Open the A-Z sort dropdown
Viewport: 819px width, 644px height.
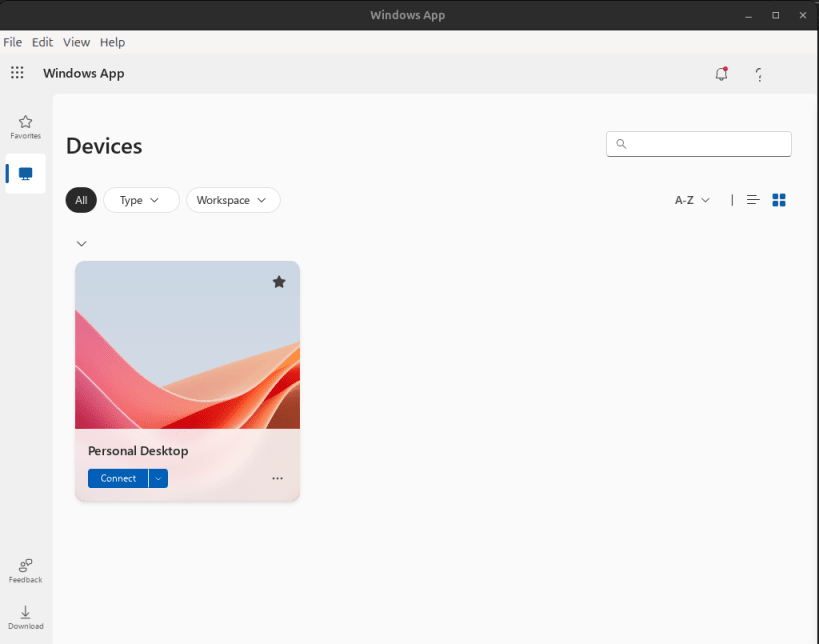click(692, 200)
